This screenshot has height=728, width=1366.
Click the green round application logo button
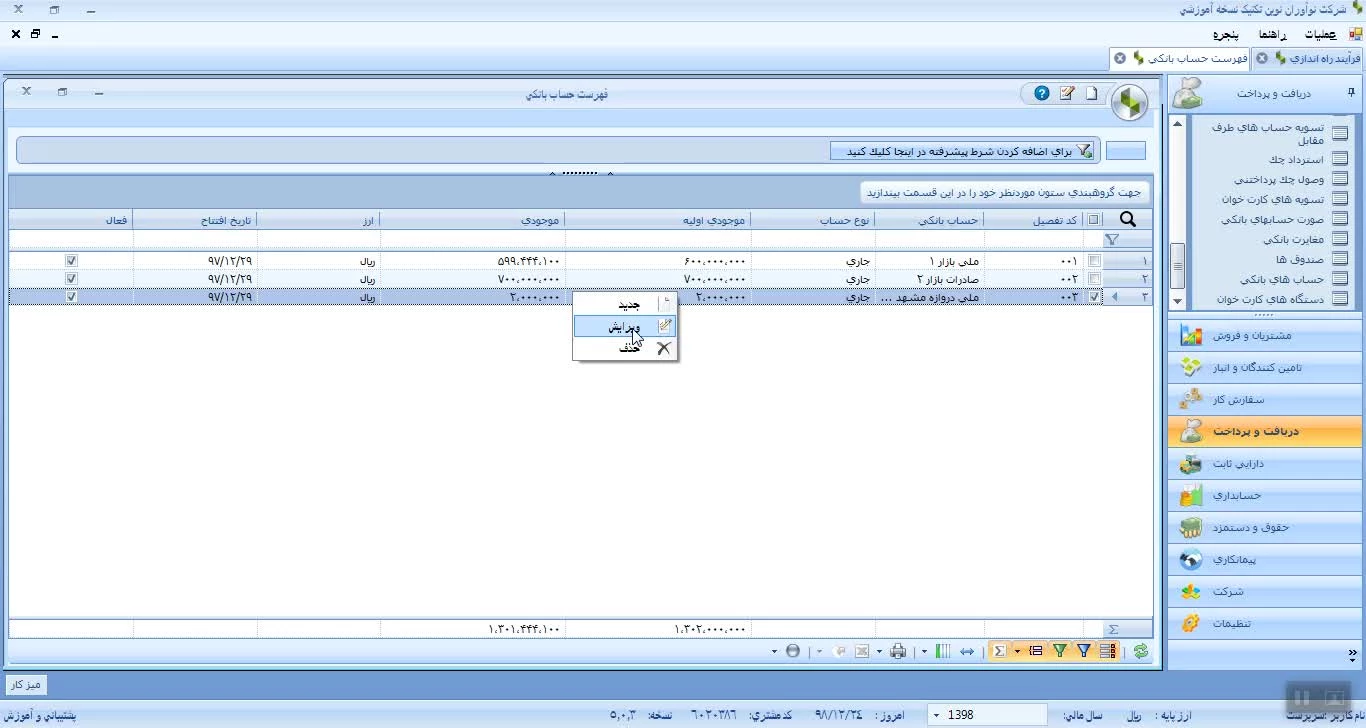(x=1130, y=102)
